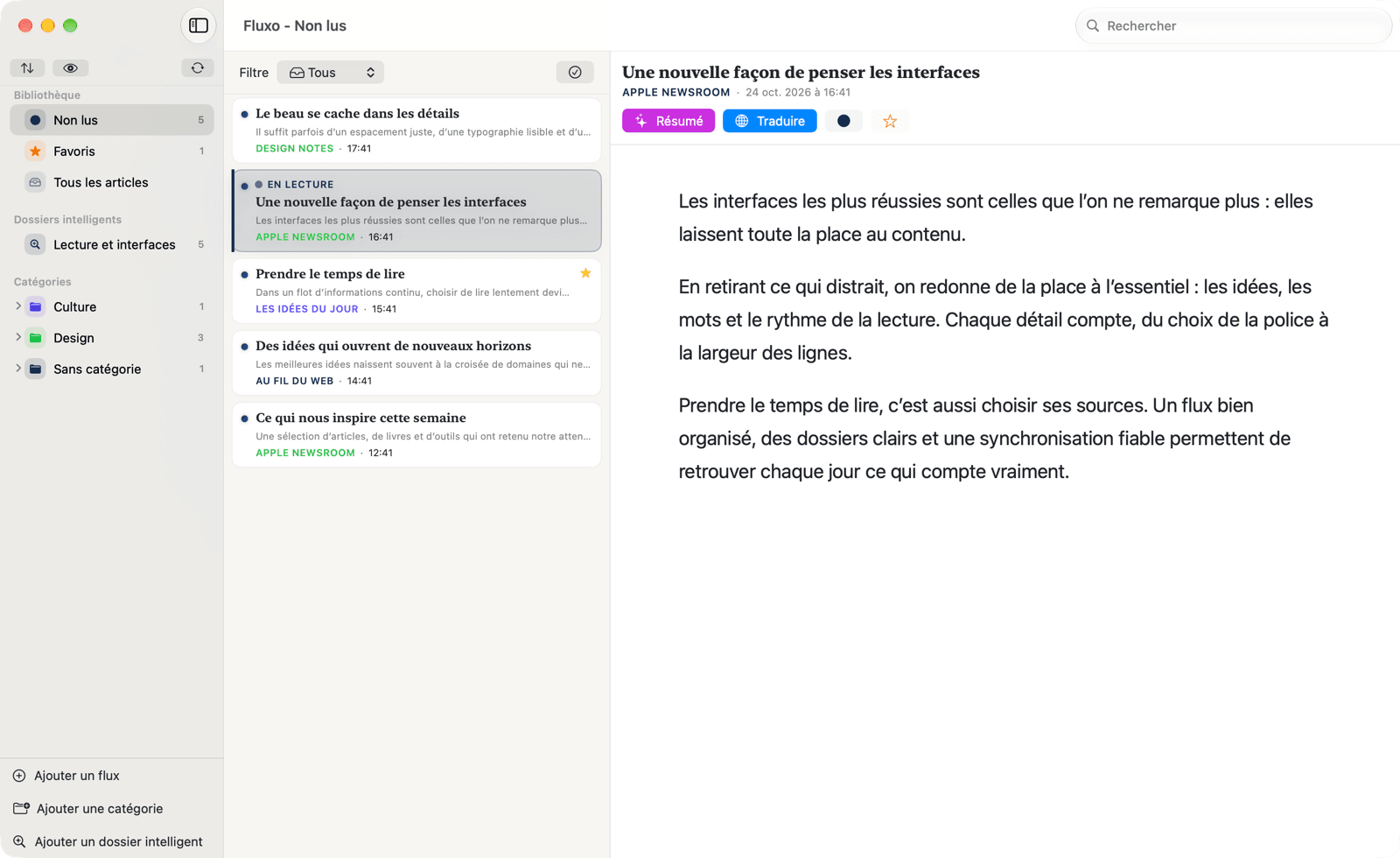Expand the Design category

(18, 337)
